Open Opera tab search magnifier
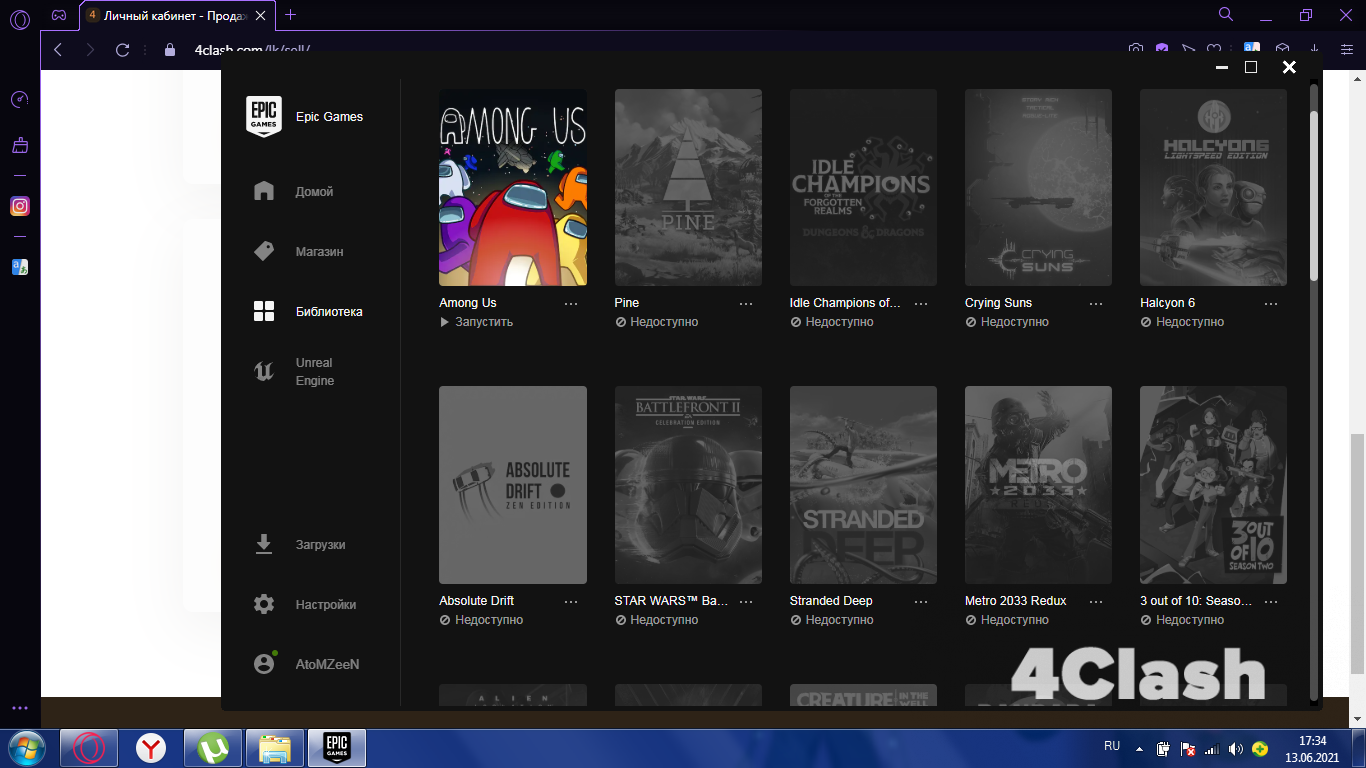This screenshot has width=1366, height=768. click(1226, 14)
